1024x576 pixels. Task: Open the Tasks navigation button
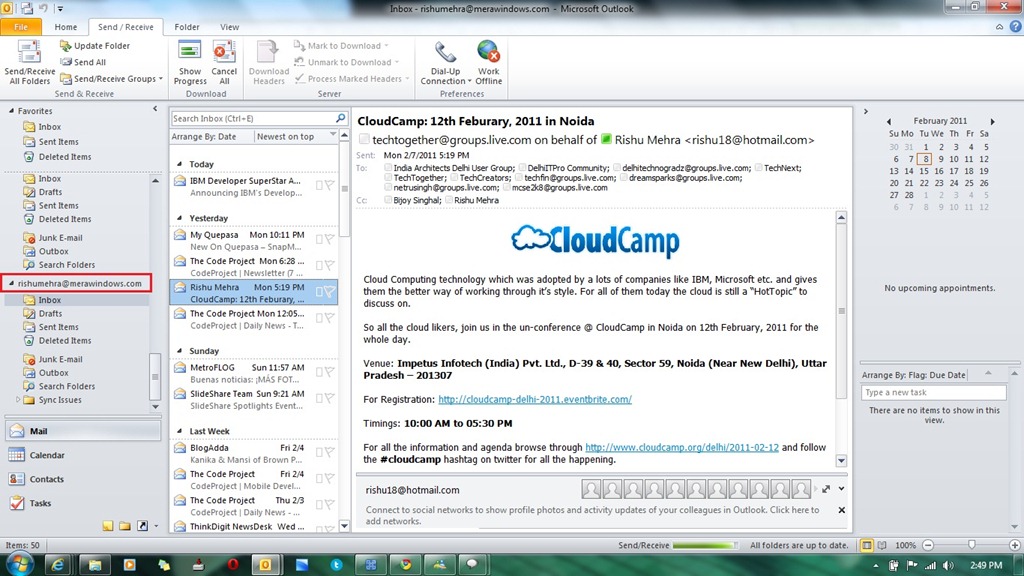[82, 503]
